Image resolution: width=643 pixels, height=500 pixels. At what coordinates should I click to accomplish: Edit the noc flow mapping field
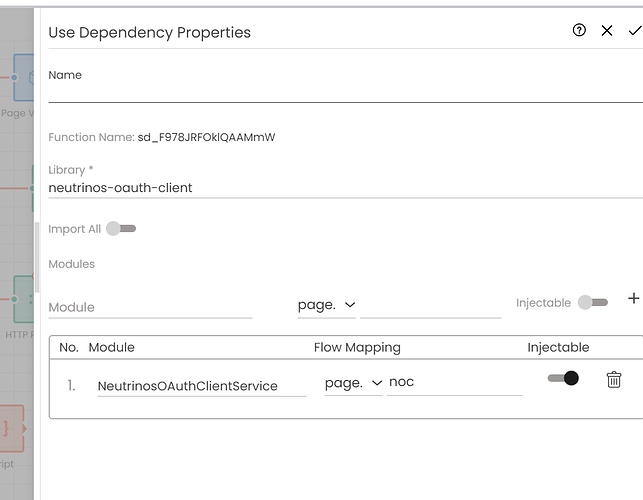(454, 383)
